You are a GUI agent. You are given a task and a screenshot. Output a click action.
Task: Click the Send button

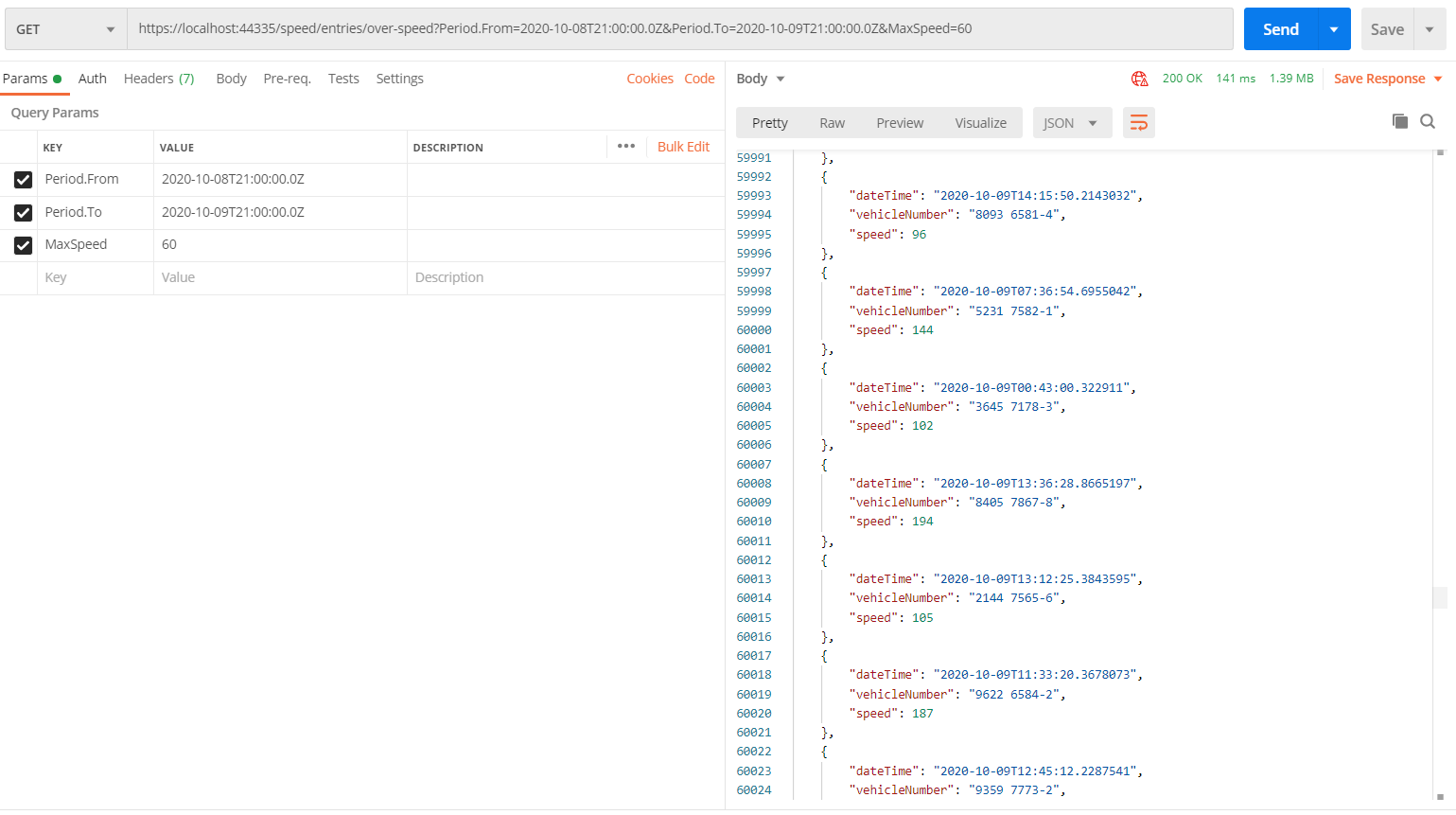1281,29
